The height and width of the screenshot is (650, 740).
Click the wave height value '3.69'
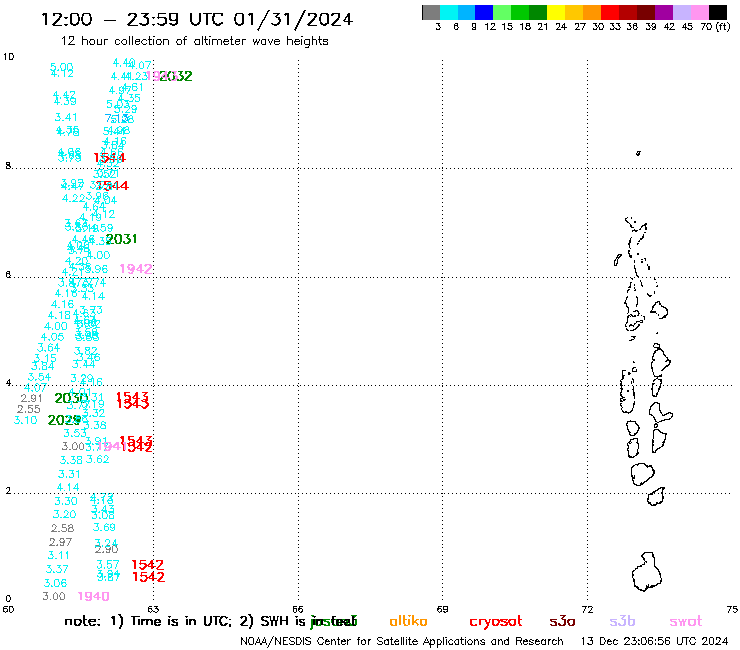point(104,527)
